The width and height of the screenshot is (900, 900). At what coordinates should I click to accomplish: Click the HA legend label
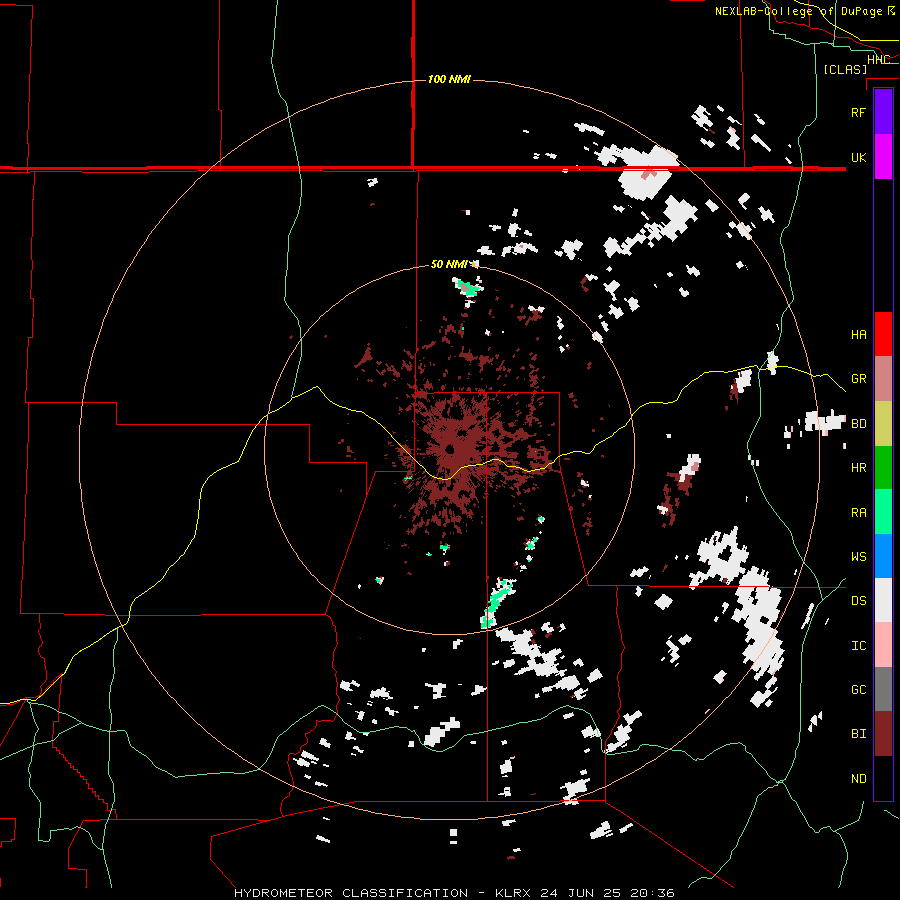pyautogui.click(x=858, y=334)
